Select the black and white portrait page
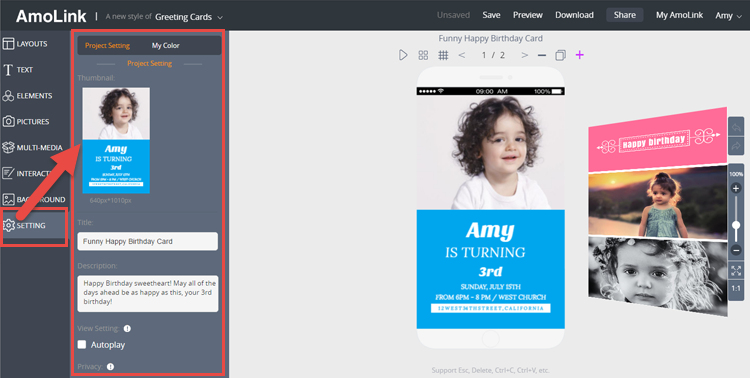750x378 pixels. coord(657,275)
